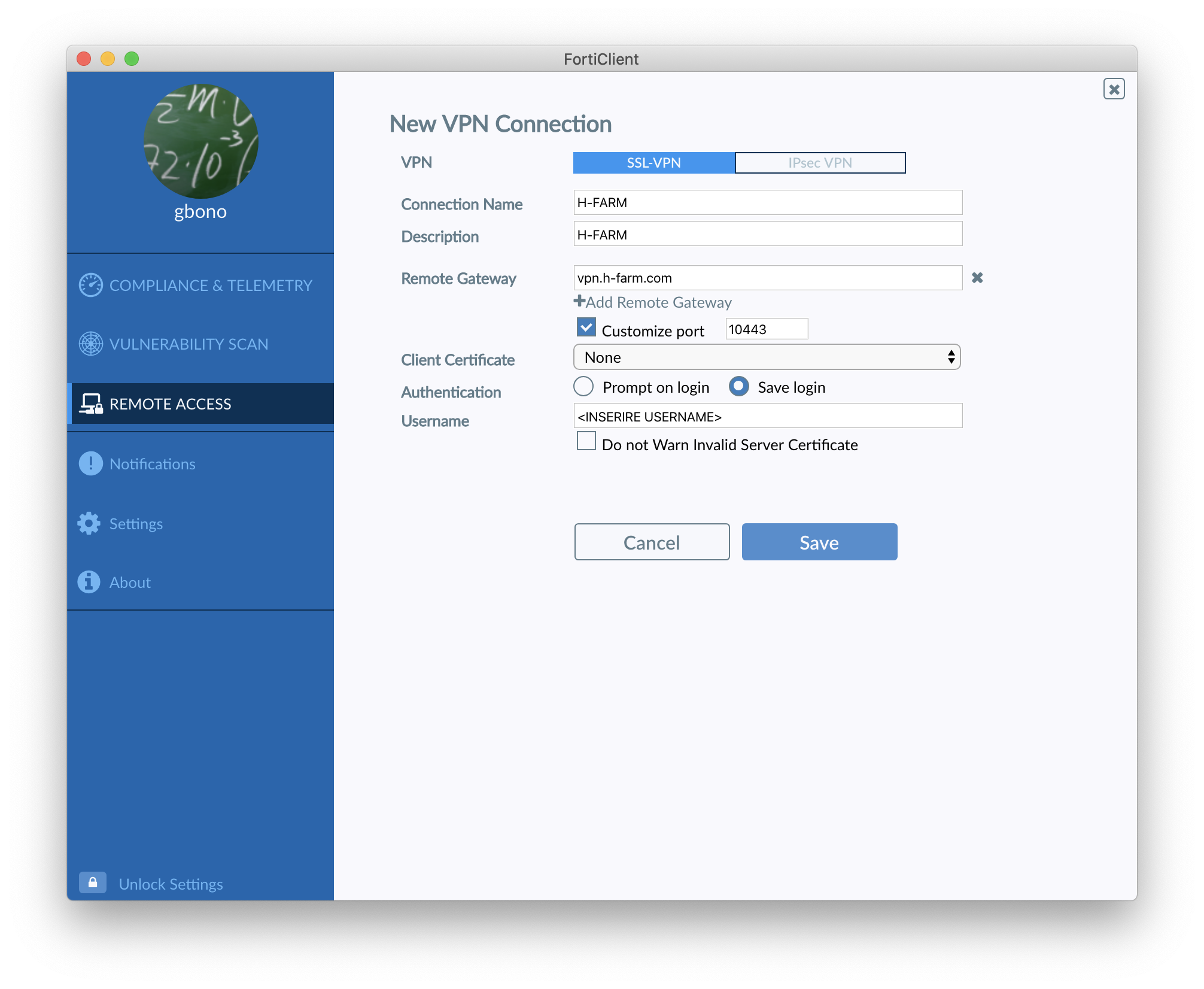The height and width of the screenshot is (989, 1204).
Task: Open the Client Certificate dropdown
Action: point(767,357)
